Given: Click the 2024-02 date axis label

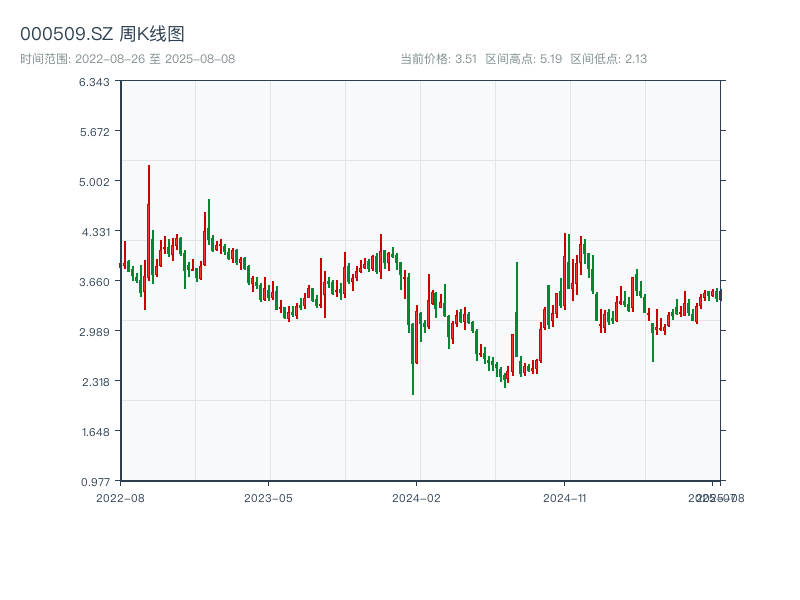Looking at the screenshot, I should pos(417,497).
